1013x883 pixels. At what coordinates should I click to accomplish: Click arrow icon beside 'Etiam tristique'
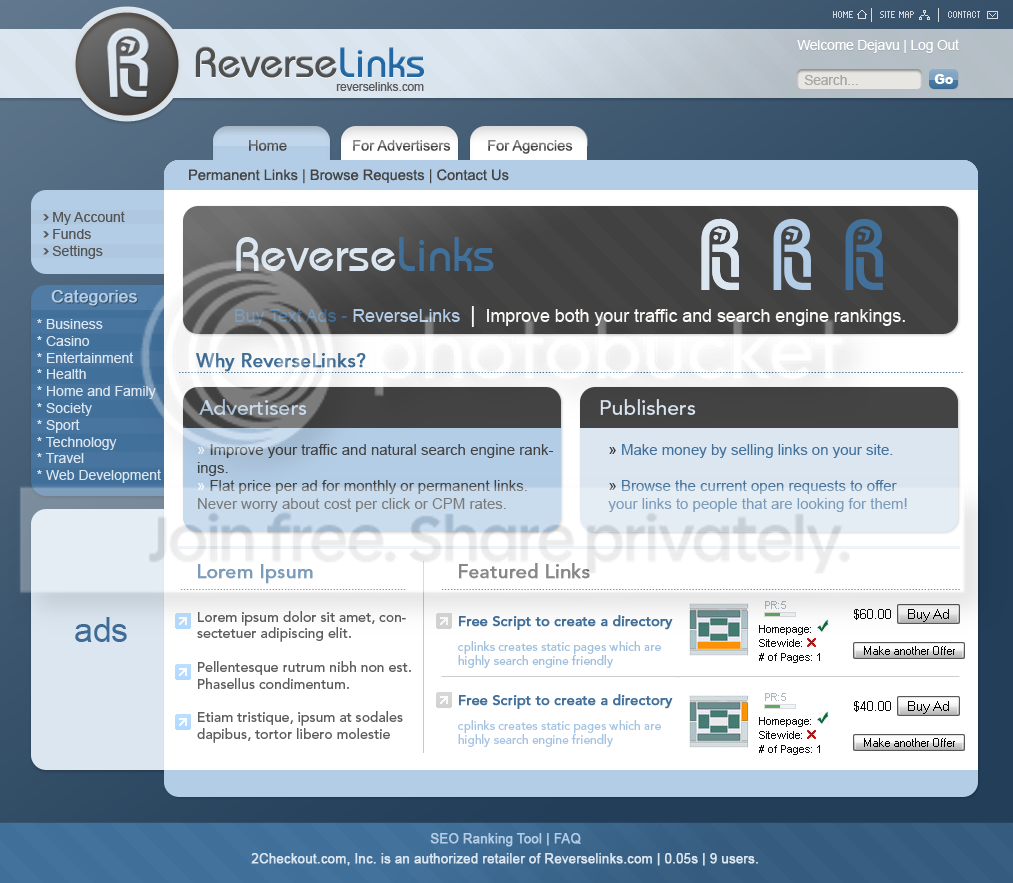pos(183,722)
